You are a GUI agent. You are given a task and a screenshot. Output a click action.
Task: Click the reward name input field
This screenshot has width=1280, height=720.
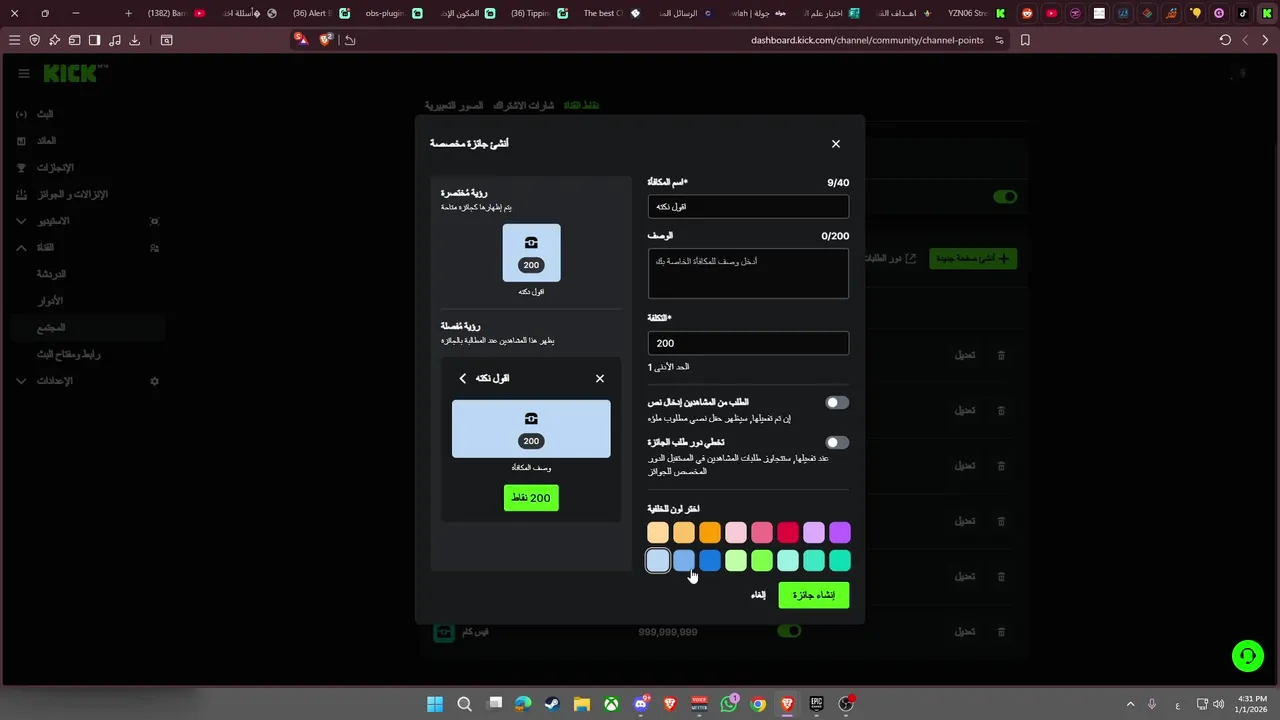pos(748,206)
